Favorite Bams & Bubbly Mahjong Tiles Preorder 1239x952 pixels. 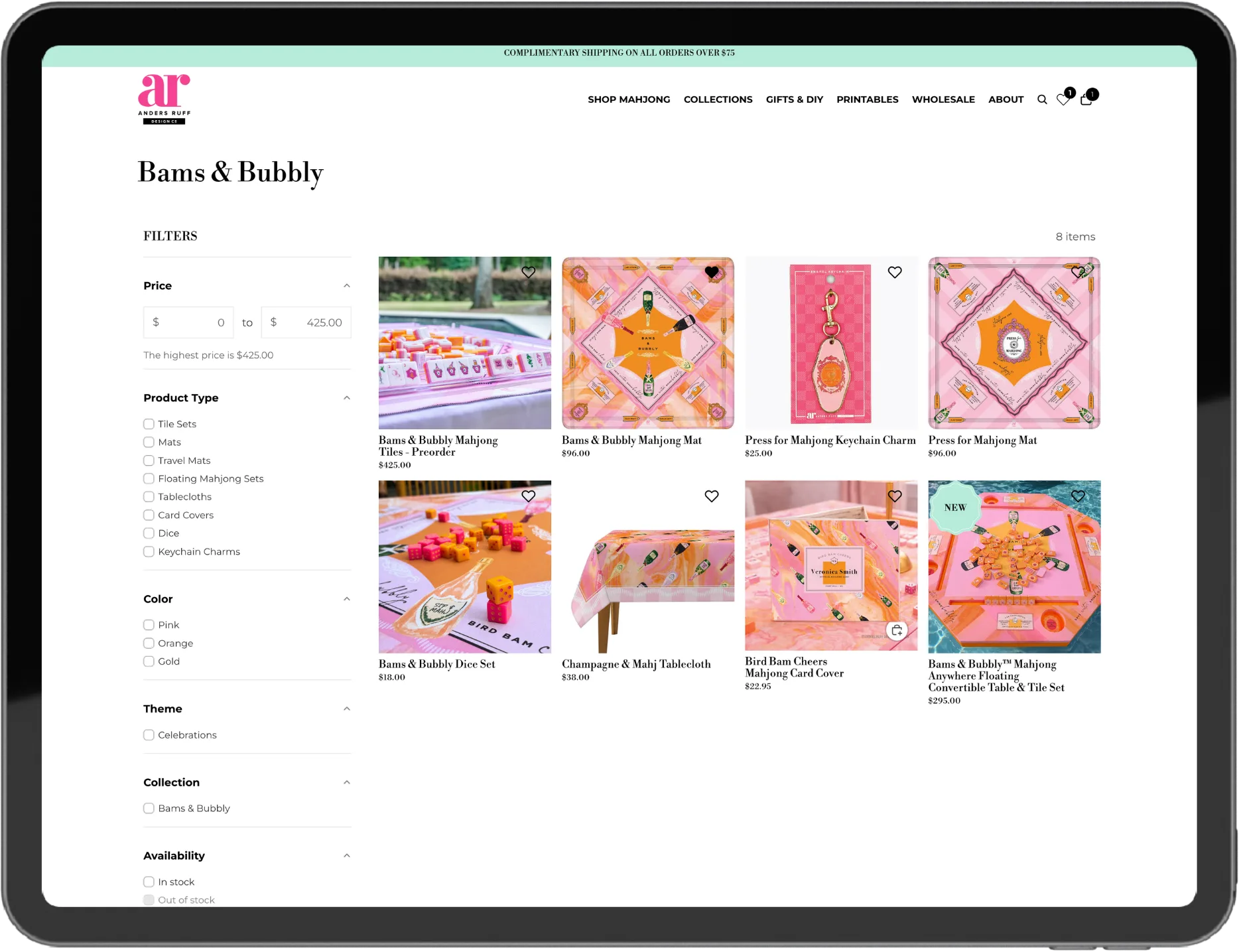pyautogui.click(x=529, y=272)
